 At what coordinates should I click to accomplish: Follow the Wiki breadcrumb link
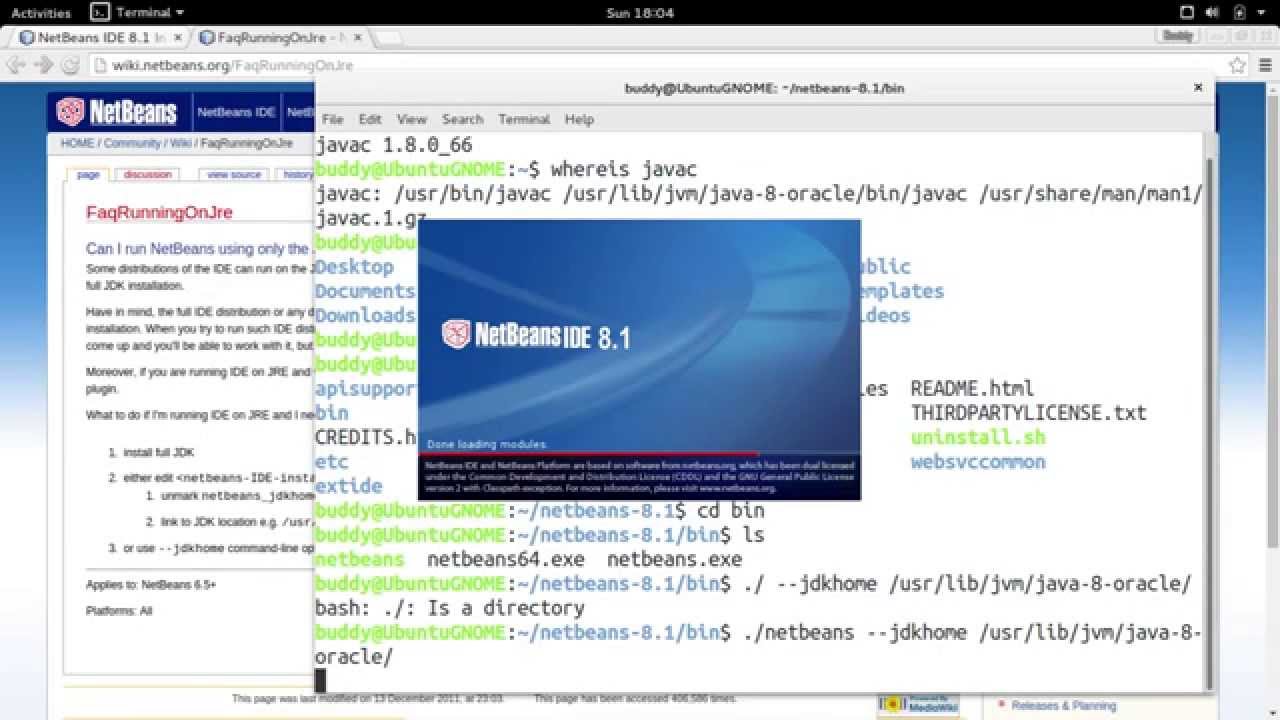pos(181,143)
